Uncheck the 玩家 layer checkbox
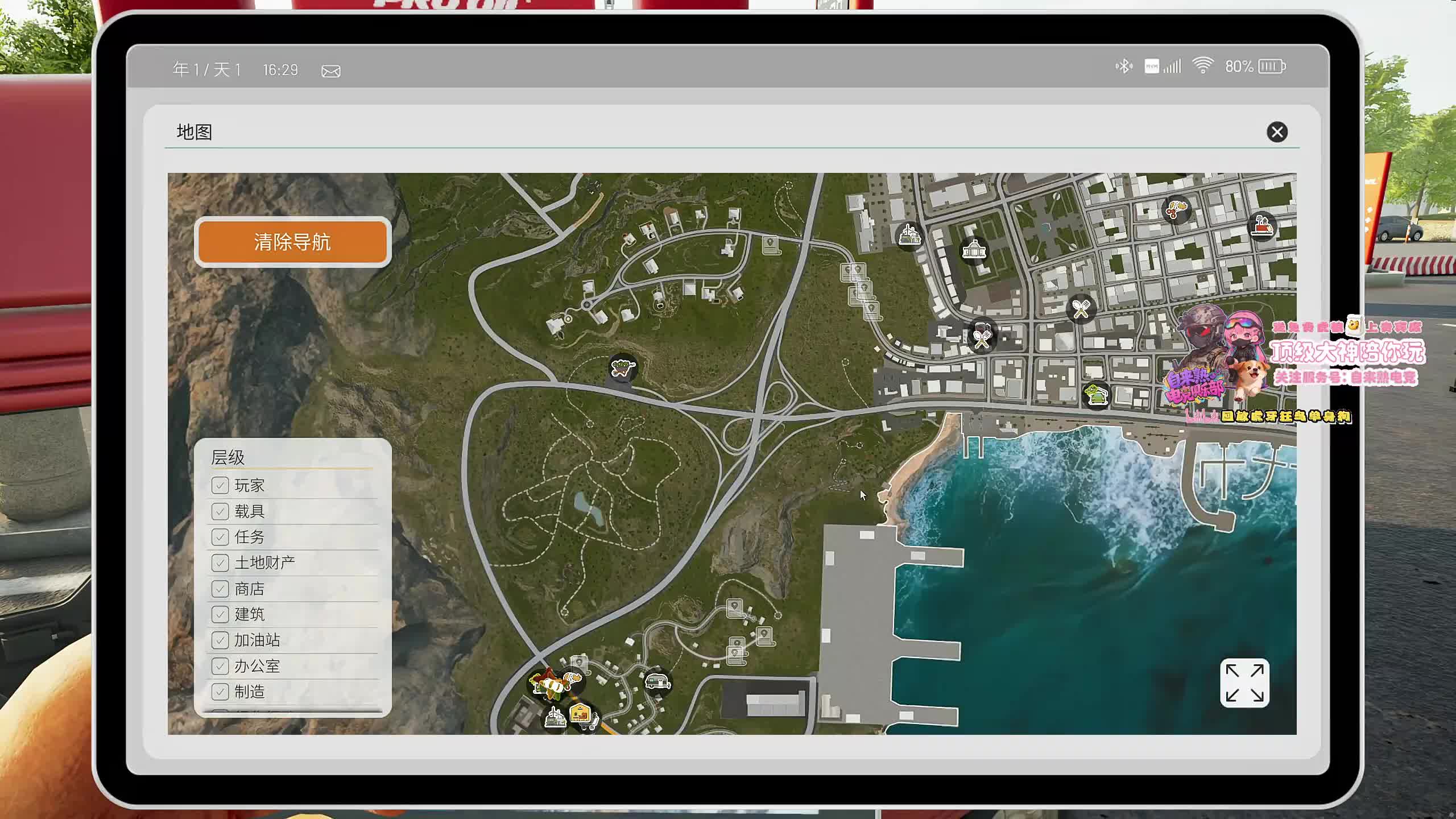The image size is (1456, 819). [x=220, y=485]
